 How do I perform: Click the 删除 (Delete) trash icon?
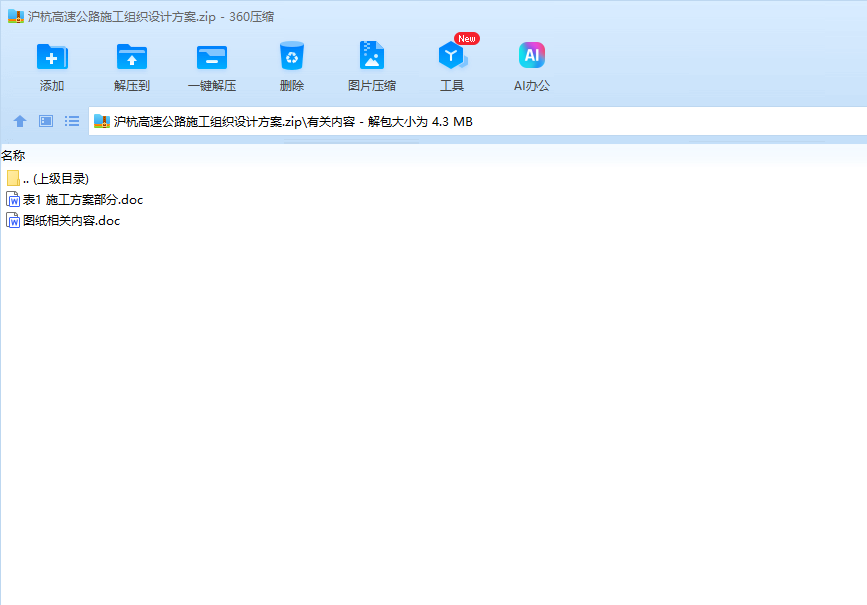point(292,56)
